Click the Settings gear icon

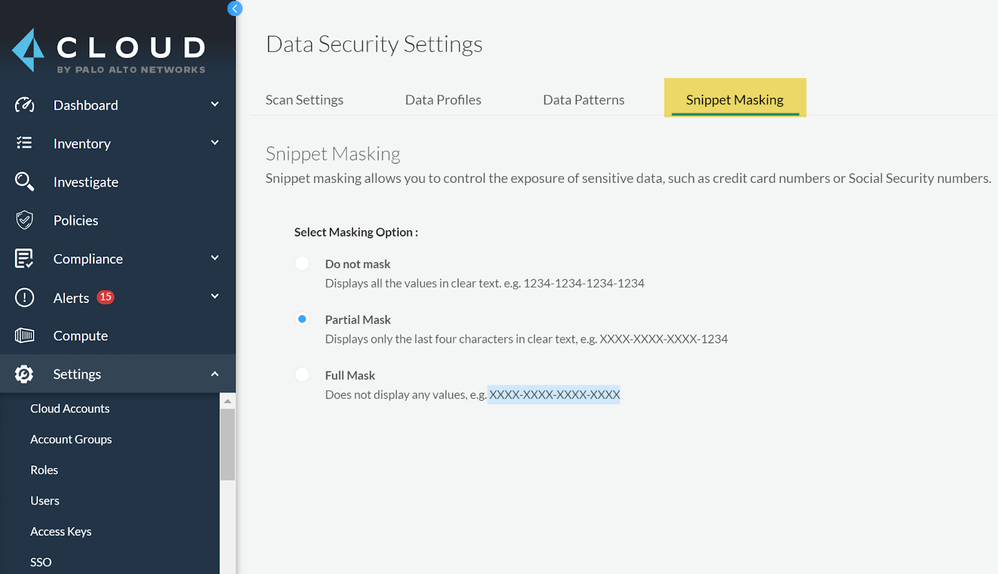click(x=25, y=374)
